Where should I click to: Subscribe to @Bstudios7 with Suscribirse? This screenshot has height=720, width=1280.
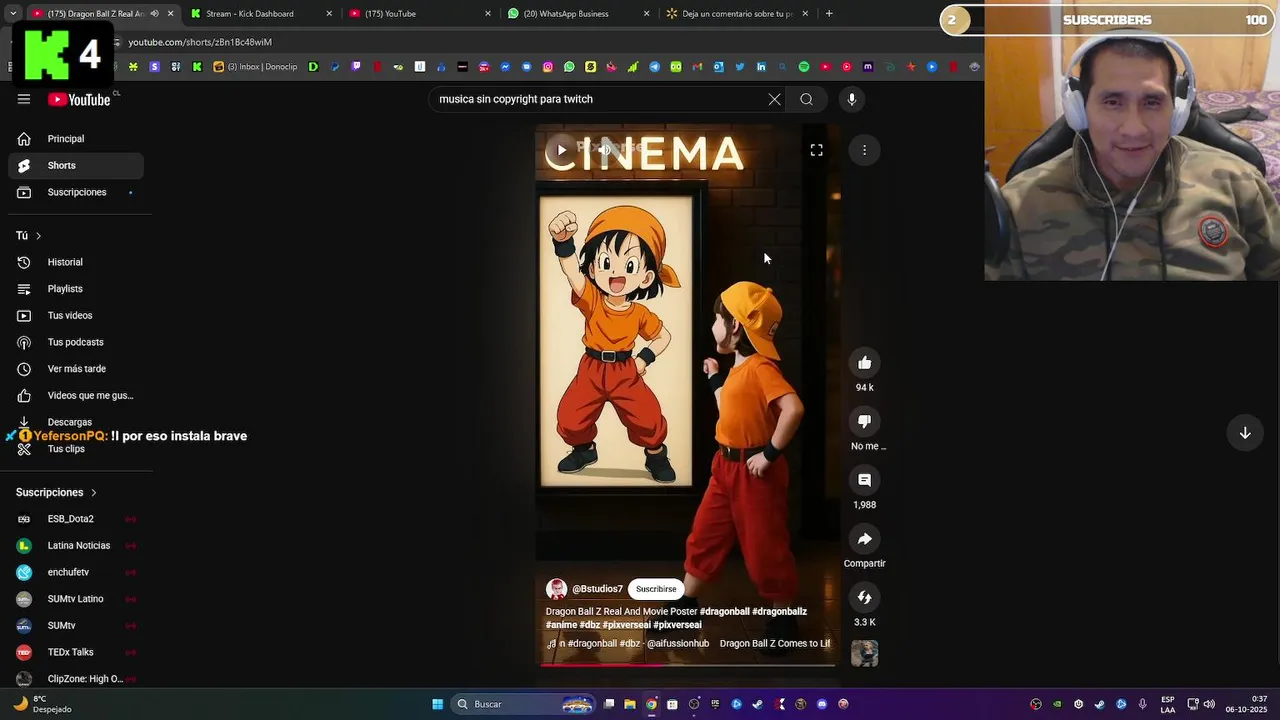pos(656,589)
